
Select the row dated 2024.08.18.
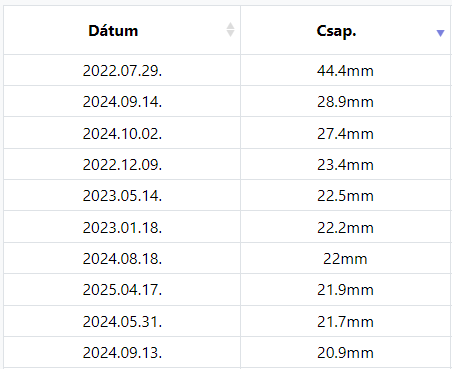[x=227, y=259]
